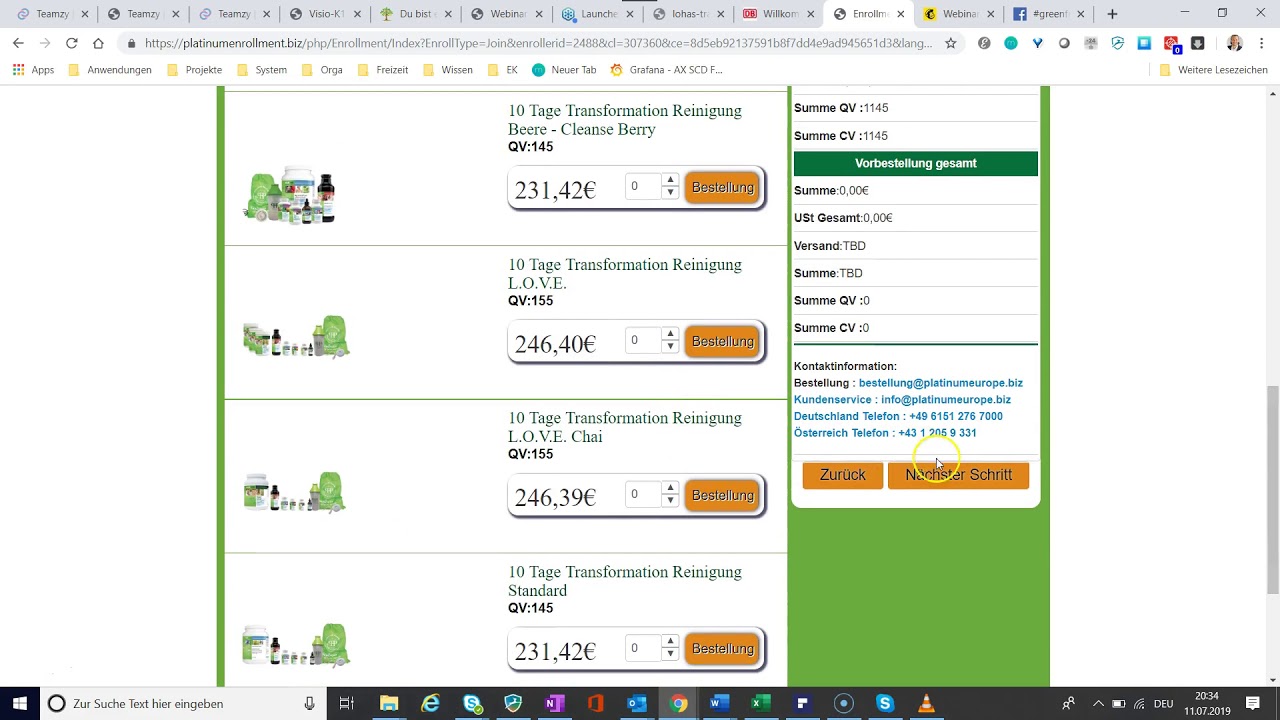The image size is (1280, 720).
Task: Click Bestellung for L.O.V.E. Chai
Action: pos(722,495)
